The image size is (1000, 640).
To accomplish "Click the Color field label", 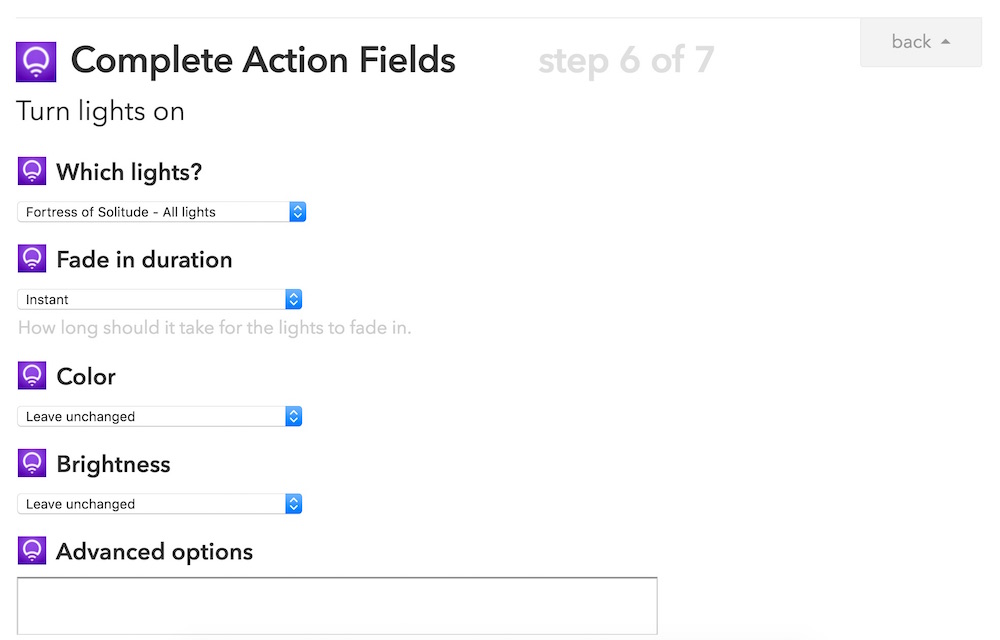I will 86,377.
